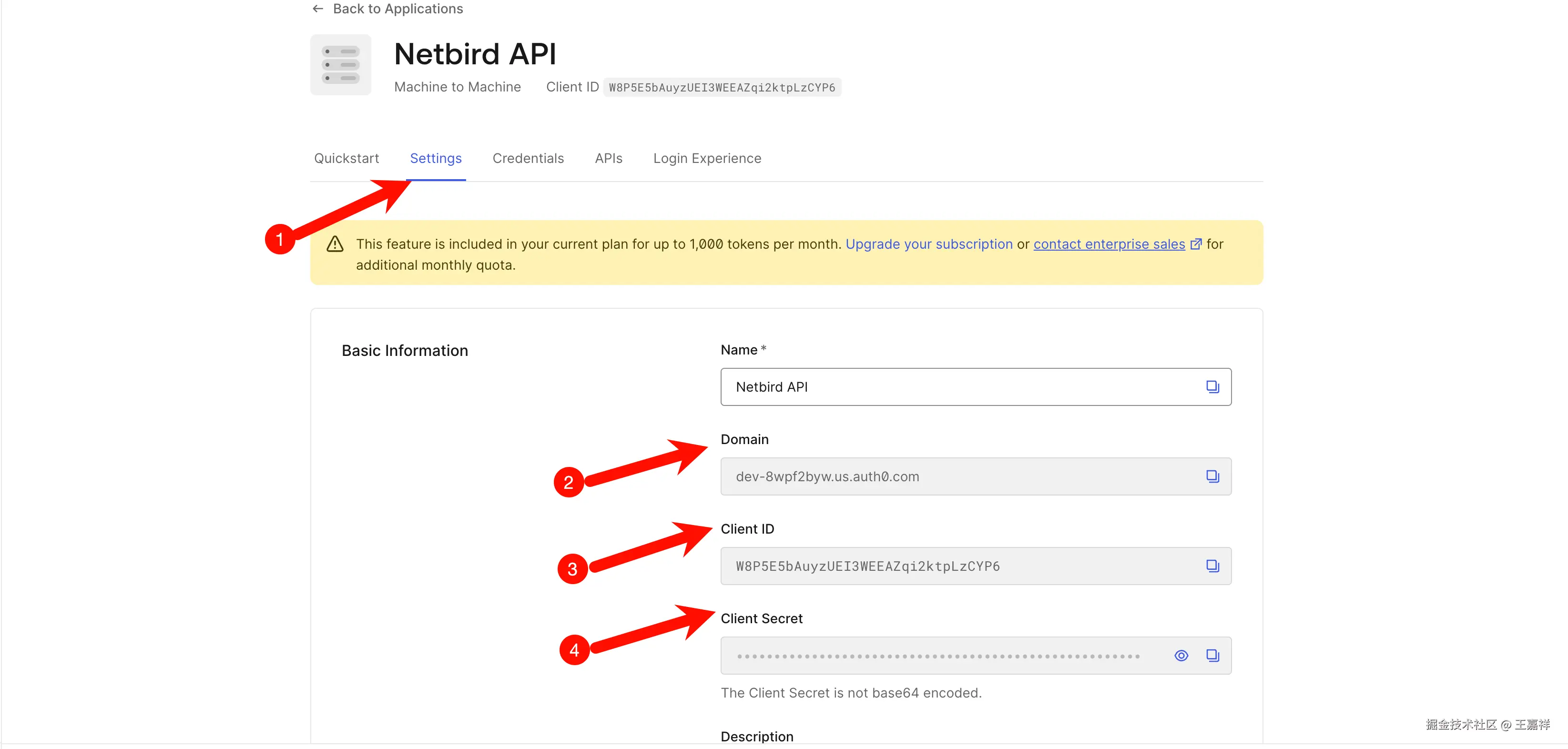Click the external link icon beside enterprise sales

pos(1195,244)
